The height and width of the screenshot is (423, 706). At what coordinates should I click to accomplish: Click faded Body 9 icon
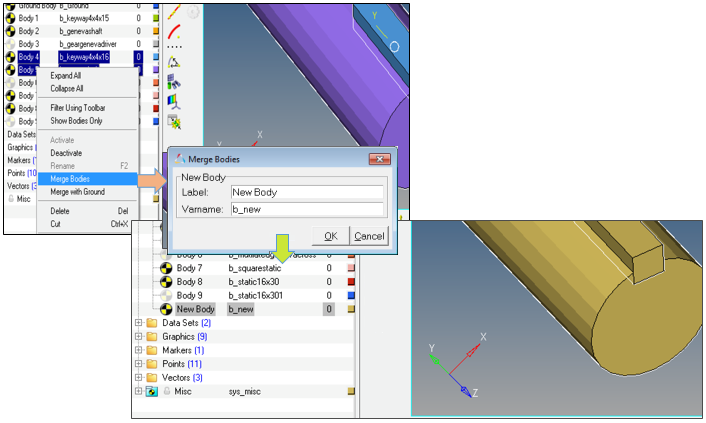[166, 296]
